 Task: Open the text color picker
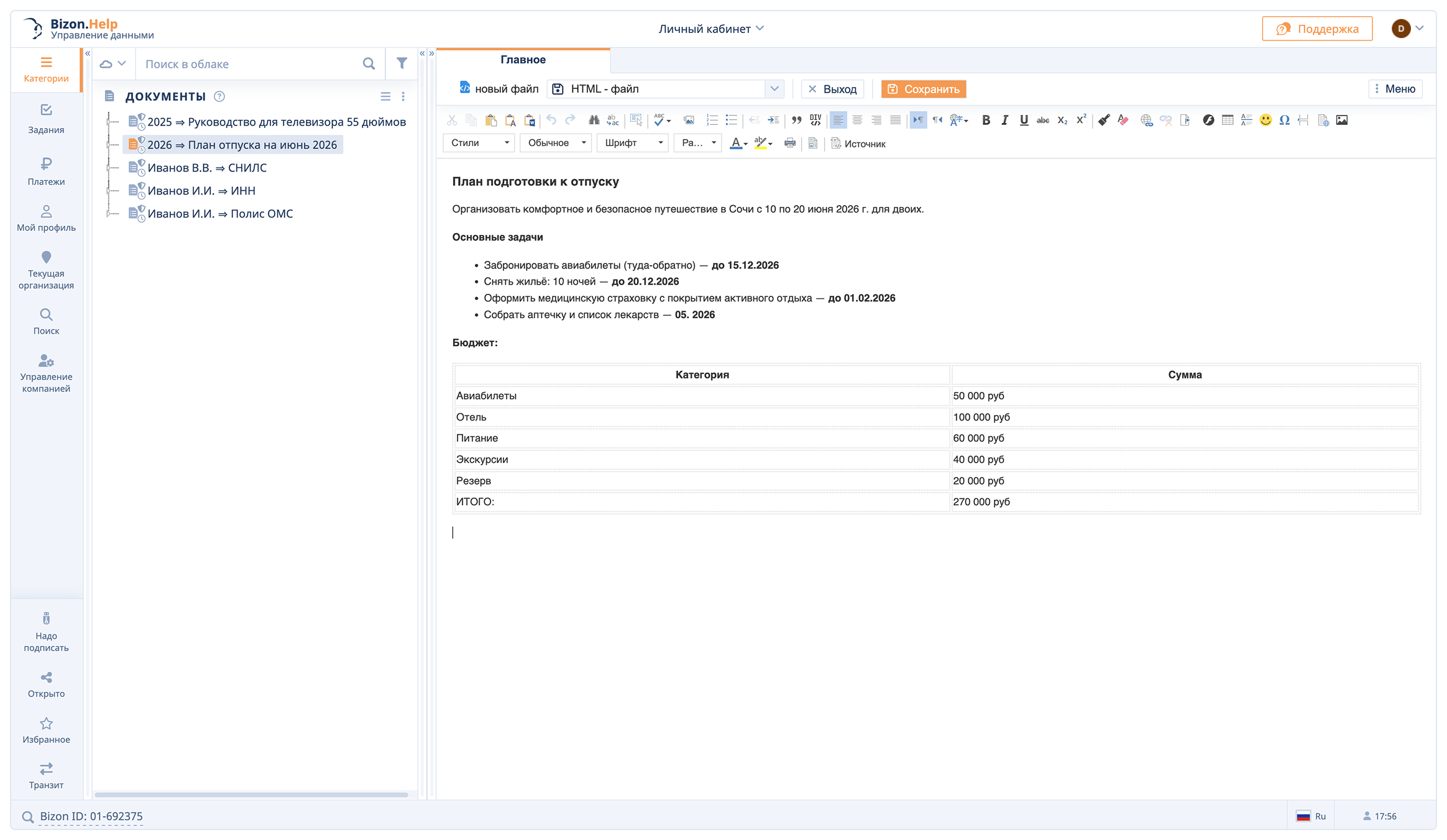tap(738, 144)
